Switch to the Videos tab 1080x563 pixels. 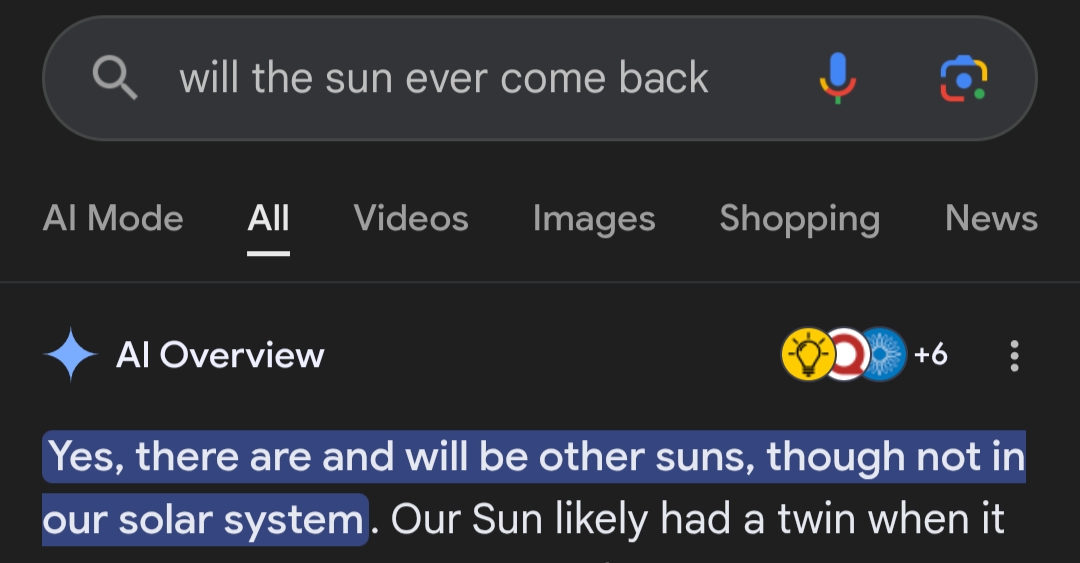pos(411,218)
